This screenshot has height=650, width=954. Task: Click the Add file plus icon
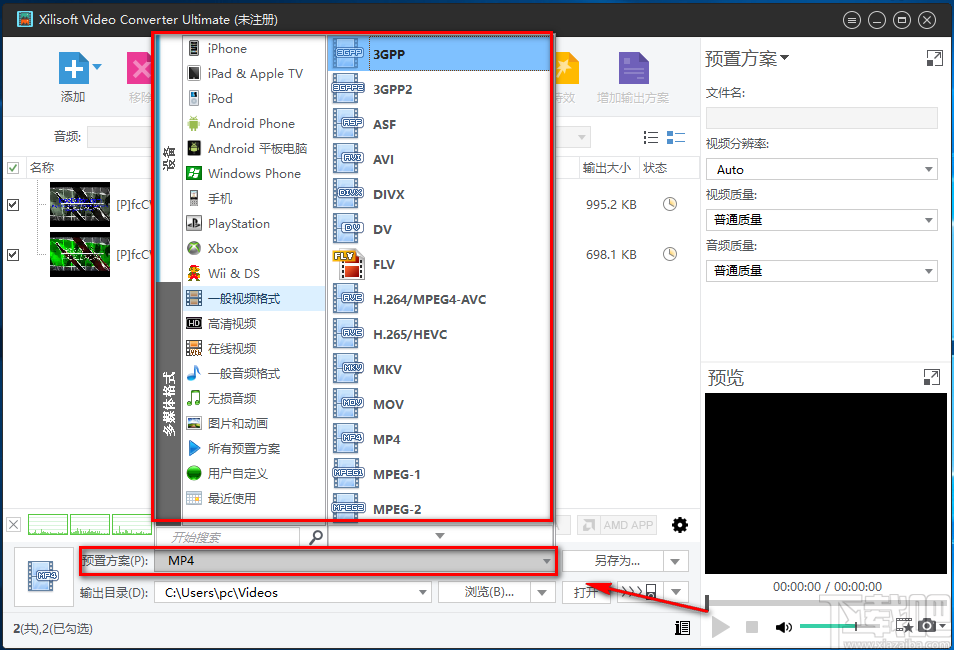(x=74, y=68)
